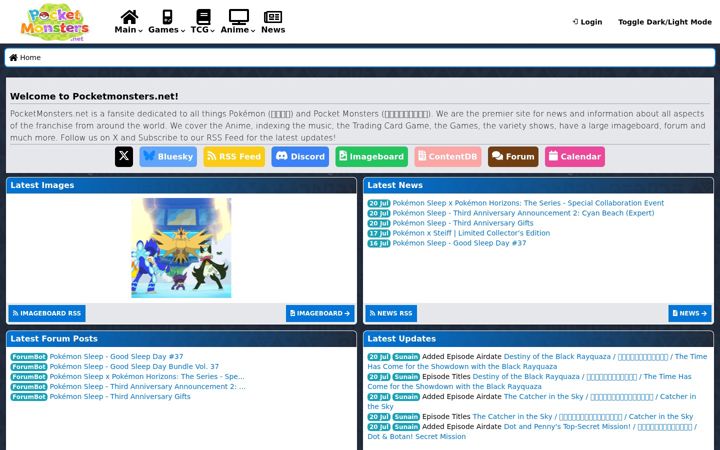Click the Latest Updates panel header
Screen dimensions: 720x450
538,339
